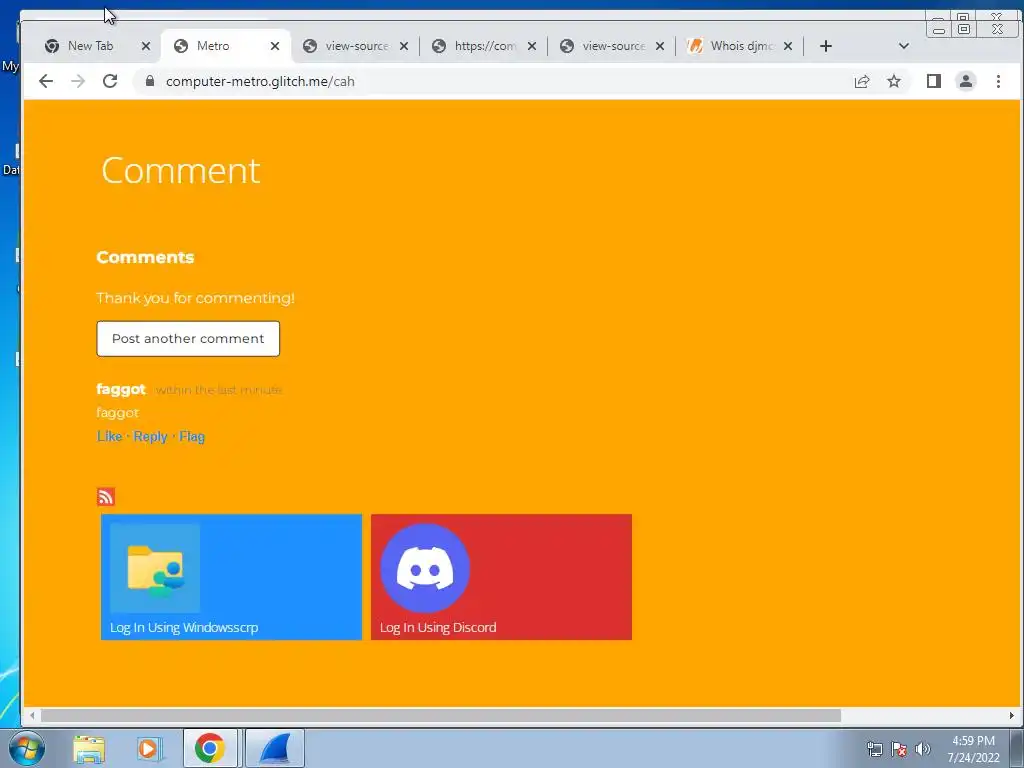
Task: Close the https://com tab
Action: pyautogui.click(x=532, y=46)
